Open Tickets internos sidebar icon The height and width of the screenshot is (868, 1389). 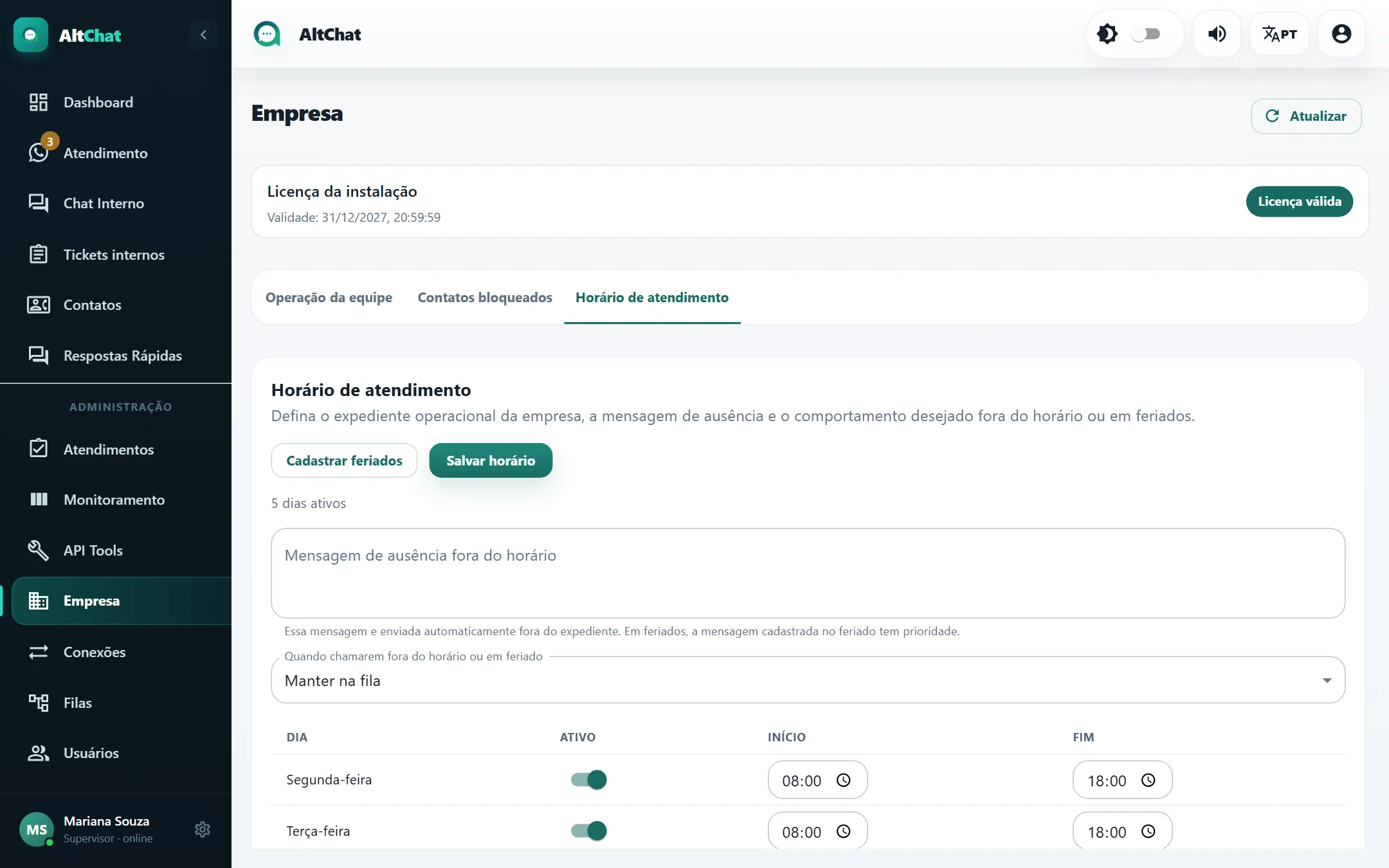39,254
